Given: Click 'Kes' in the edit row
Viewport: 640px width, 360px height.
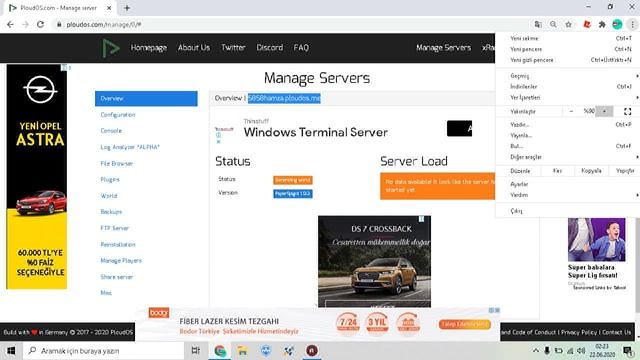Looking at the screenshot, I should (x=557, y=171).
